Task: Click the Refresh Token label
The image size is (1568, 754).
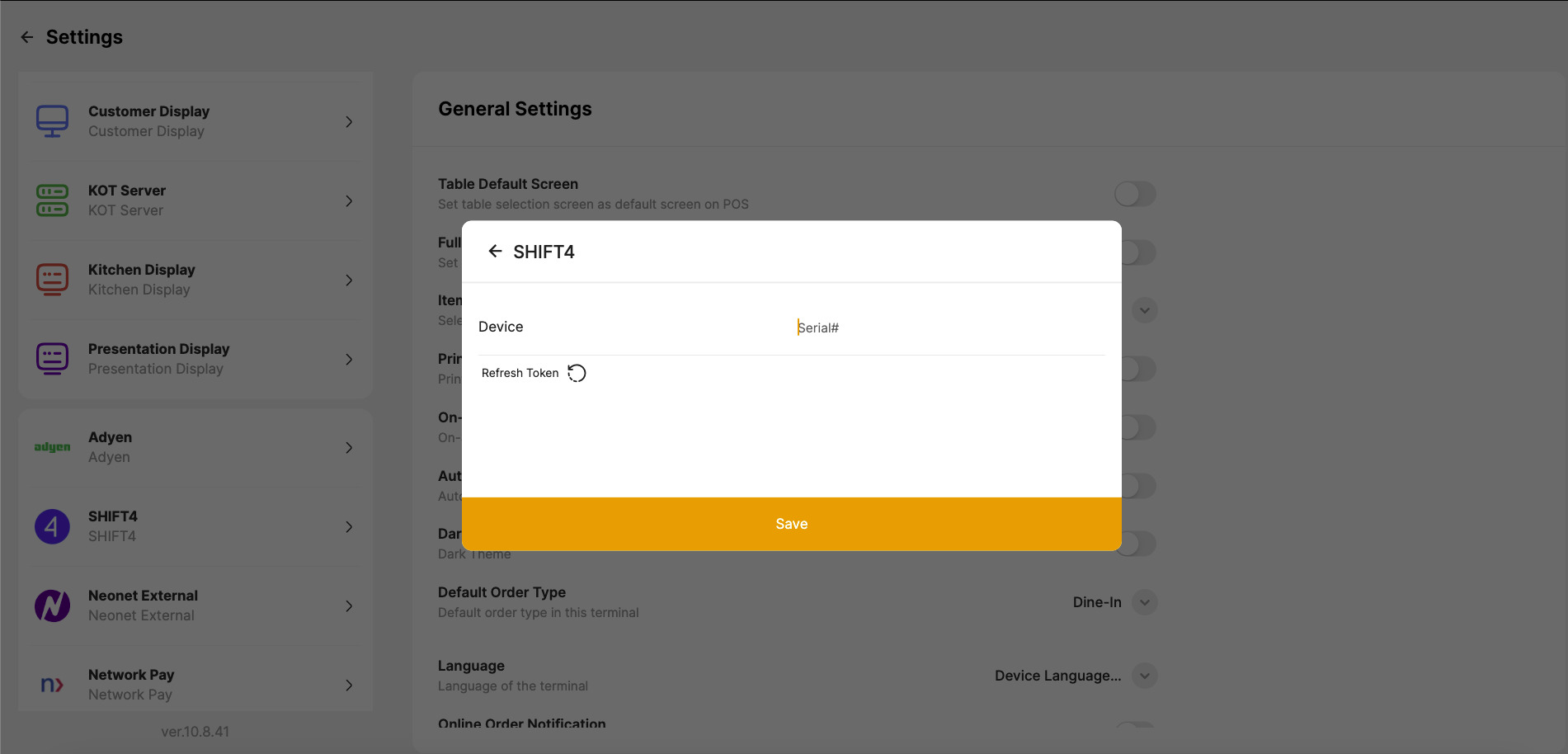Action: click(x=520, y=373)
